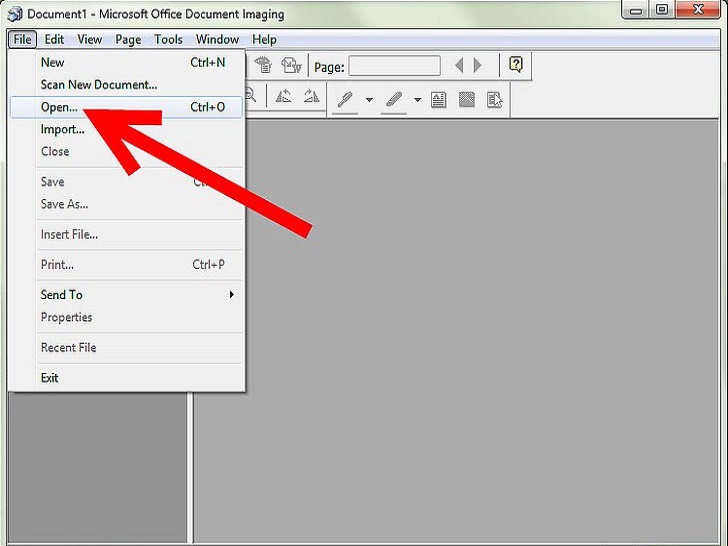Expand the Pen tool options dropdown

coord(370,99)
